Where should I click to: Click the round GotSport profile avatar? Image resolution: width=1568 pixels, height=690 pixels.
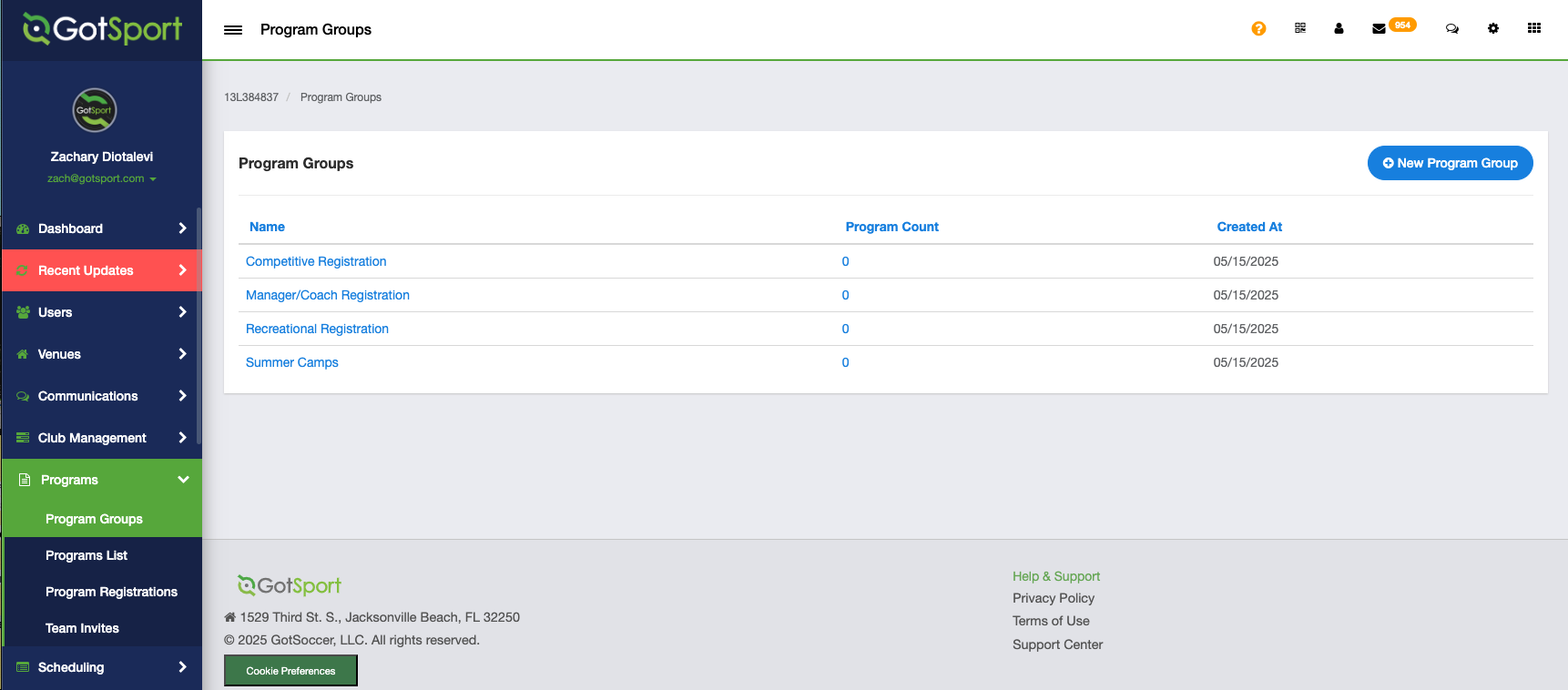95,110
